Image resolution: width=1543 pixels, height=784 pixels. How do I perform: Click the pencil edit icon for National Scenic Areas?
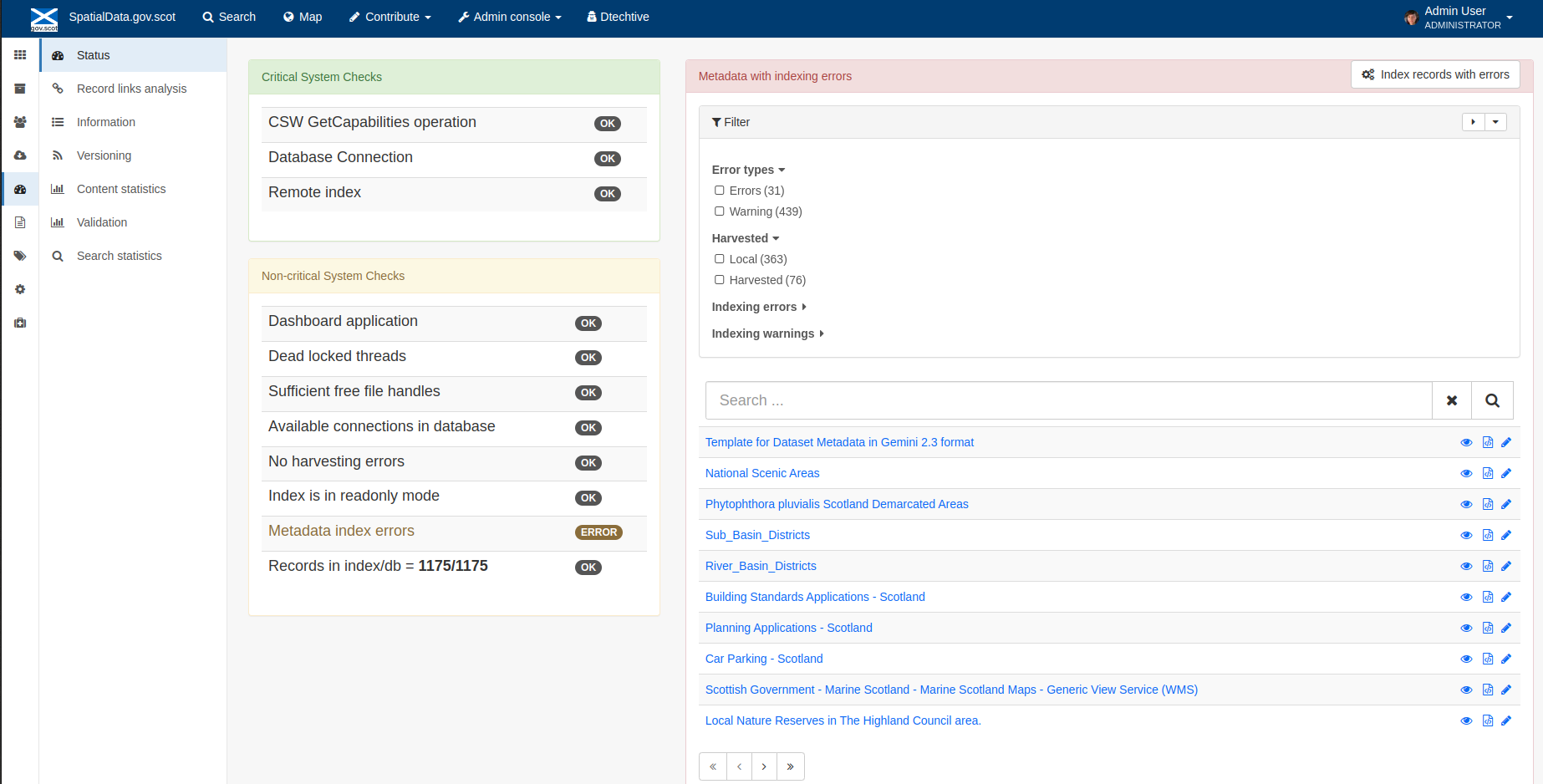pyautogui.click(x=1506, y=473)
